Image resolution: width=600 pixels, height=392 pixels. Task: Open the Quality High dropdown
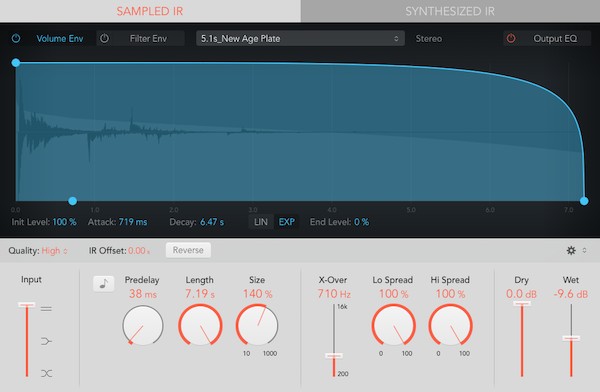coord(55,251)
